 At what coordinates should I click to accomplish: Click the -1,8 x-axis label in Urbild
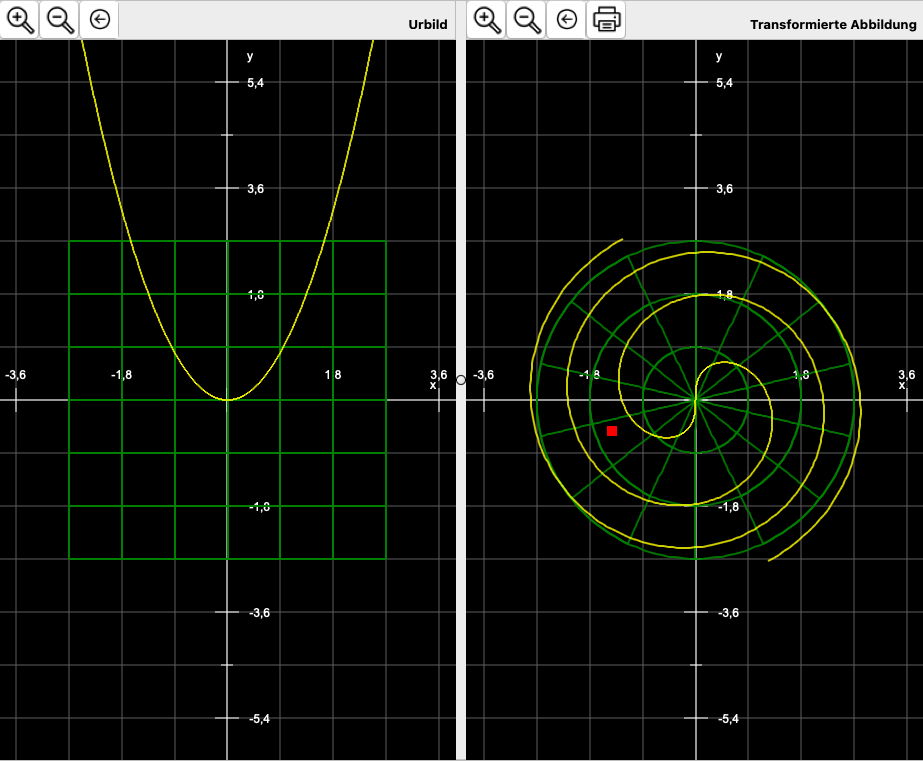coord(121,375)
